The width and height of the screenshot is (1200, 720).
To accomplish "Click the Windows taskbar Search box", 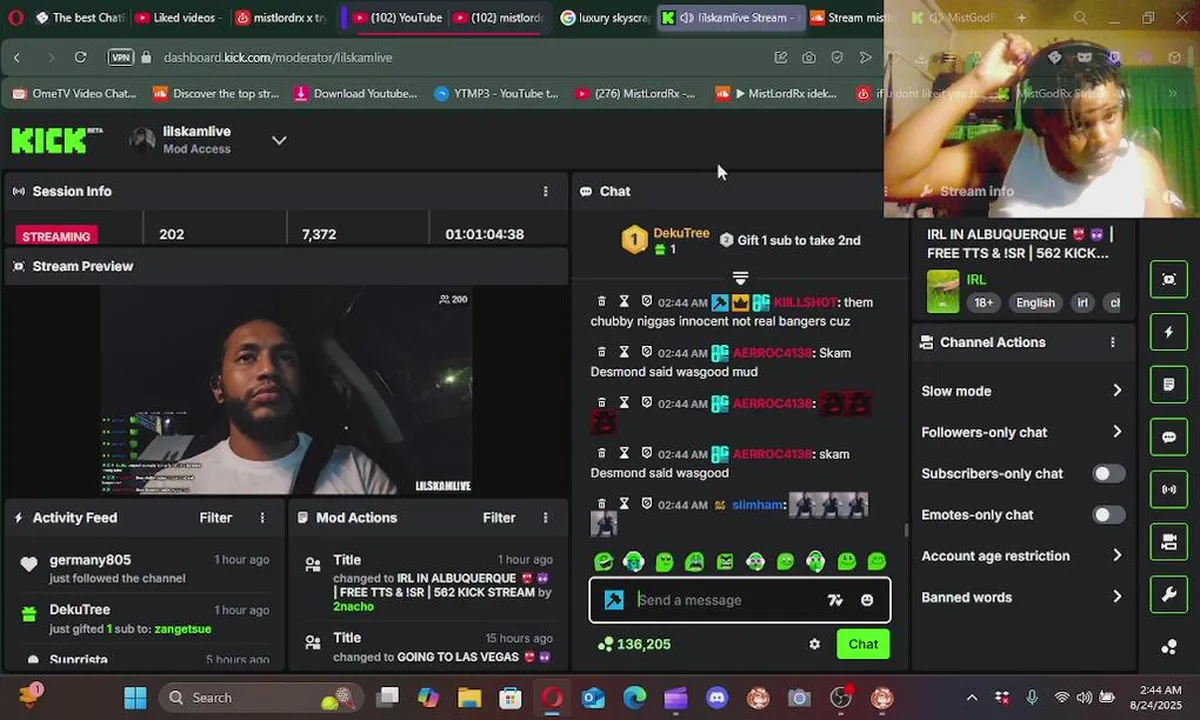I will pyautogui.click(x=259, y=697).
